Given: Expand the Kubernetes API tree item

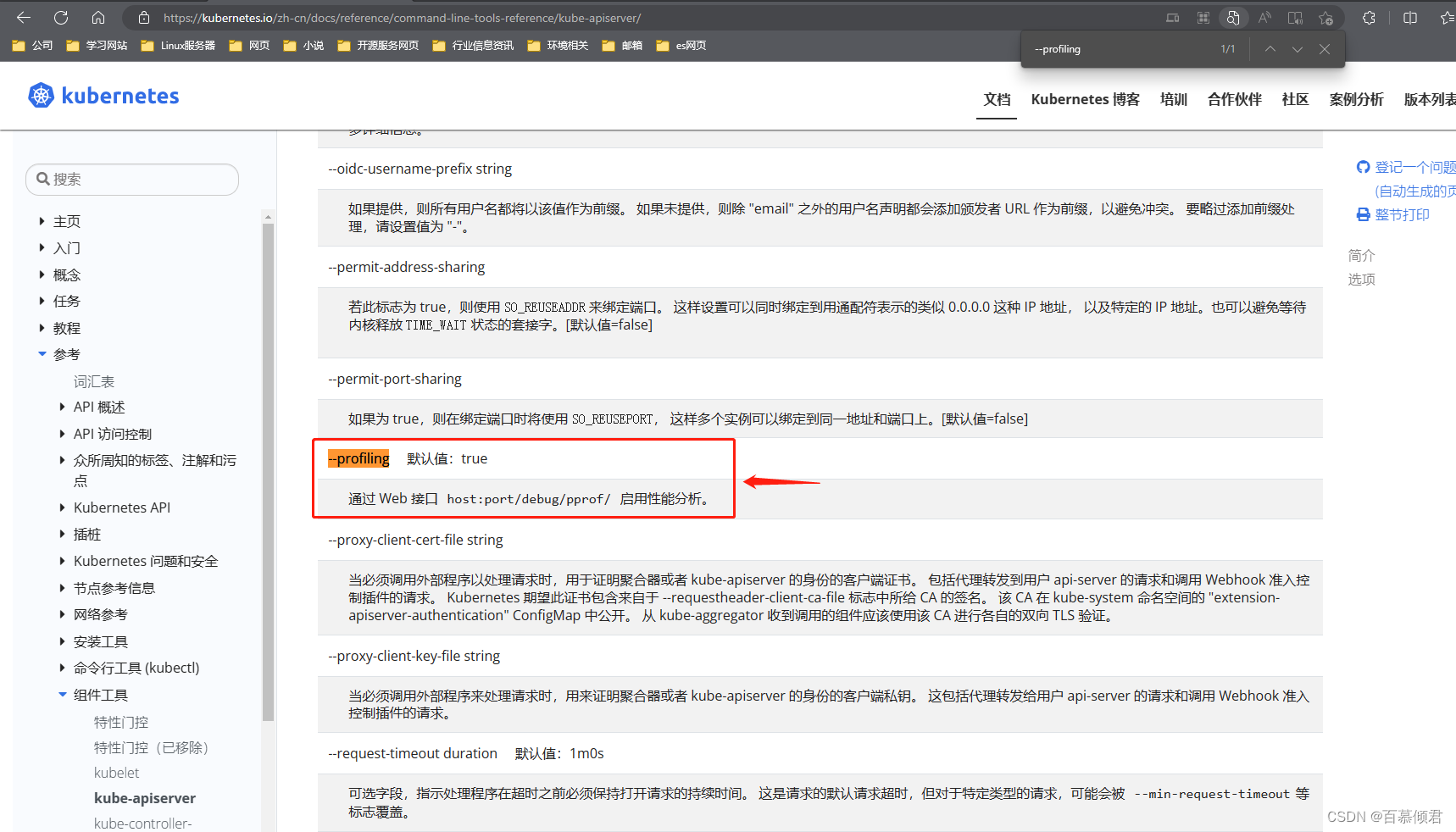Looking at the screenshot, I should [62, 508].
